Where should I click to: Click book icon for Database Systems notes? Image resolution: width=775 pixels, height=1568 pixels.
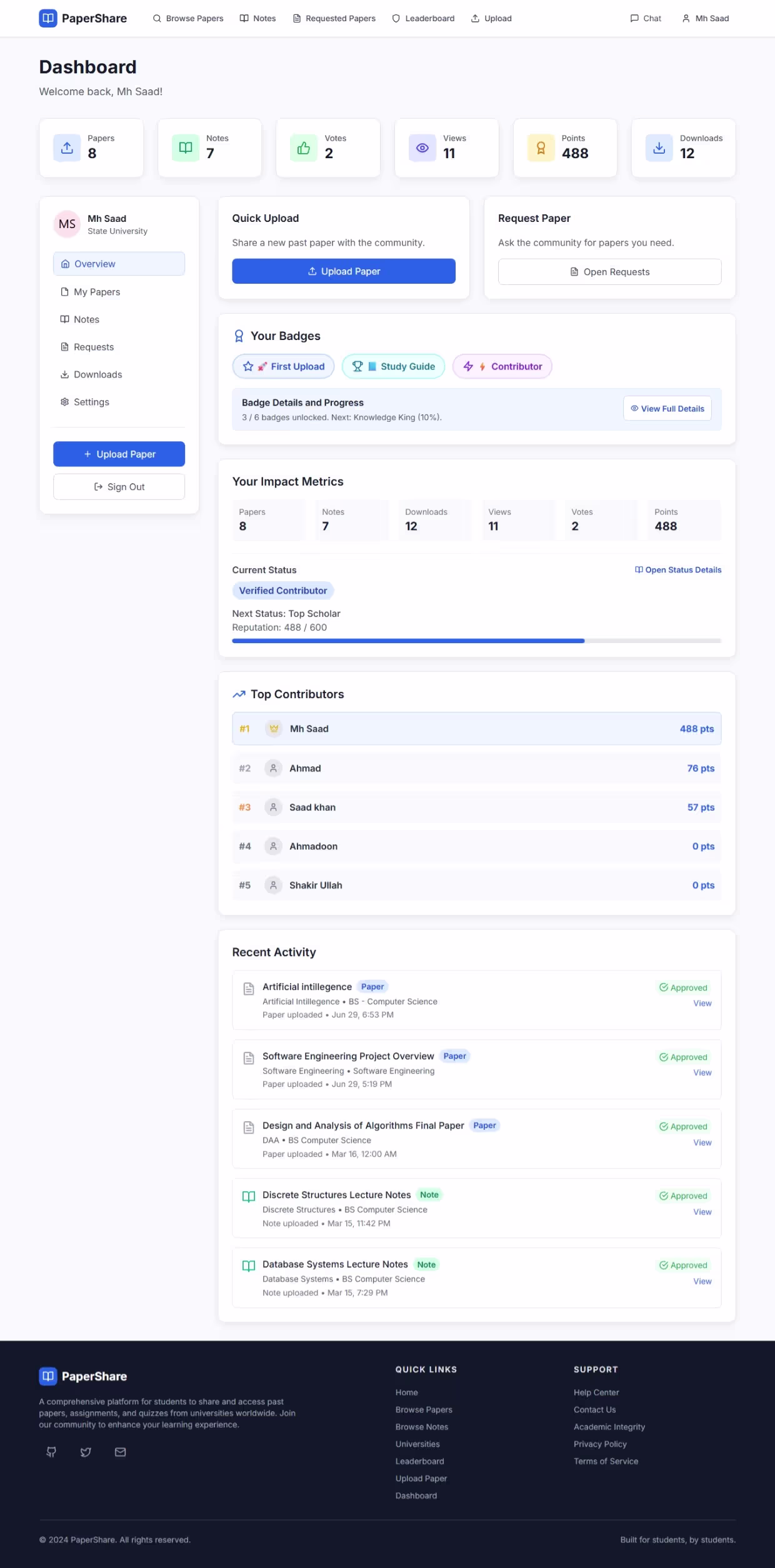(249, 1266)
